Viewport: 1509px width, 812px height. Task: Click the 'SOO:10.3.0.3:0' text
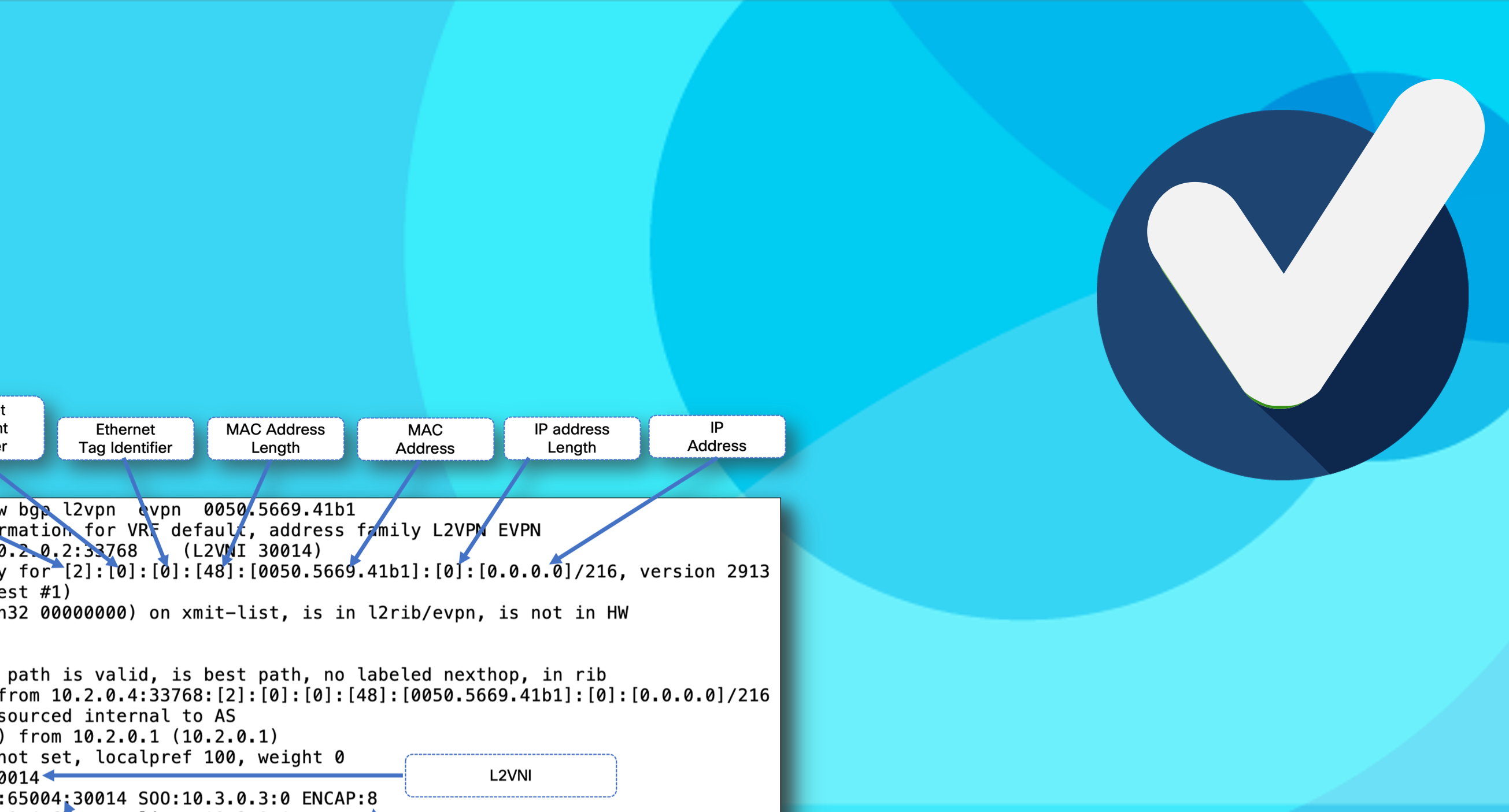[x=214, y=799]
